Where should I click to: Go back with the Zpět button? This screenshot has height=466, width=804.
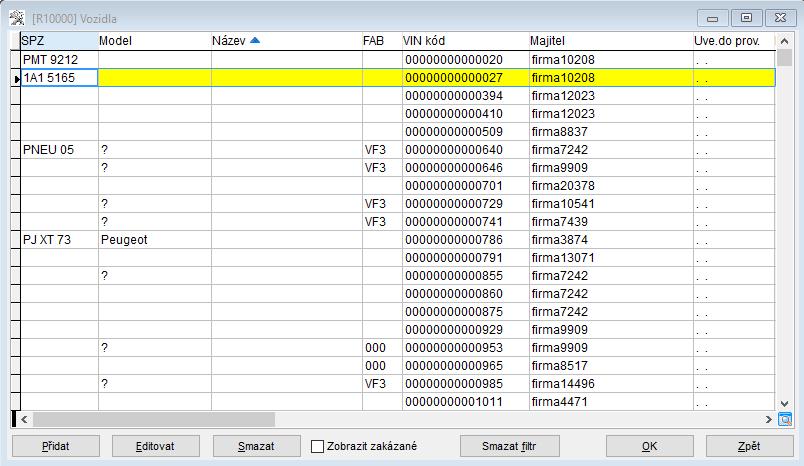point(749,446)
